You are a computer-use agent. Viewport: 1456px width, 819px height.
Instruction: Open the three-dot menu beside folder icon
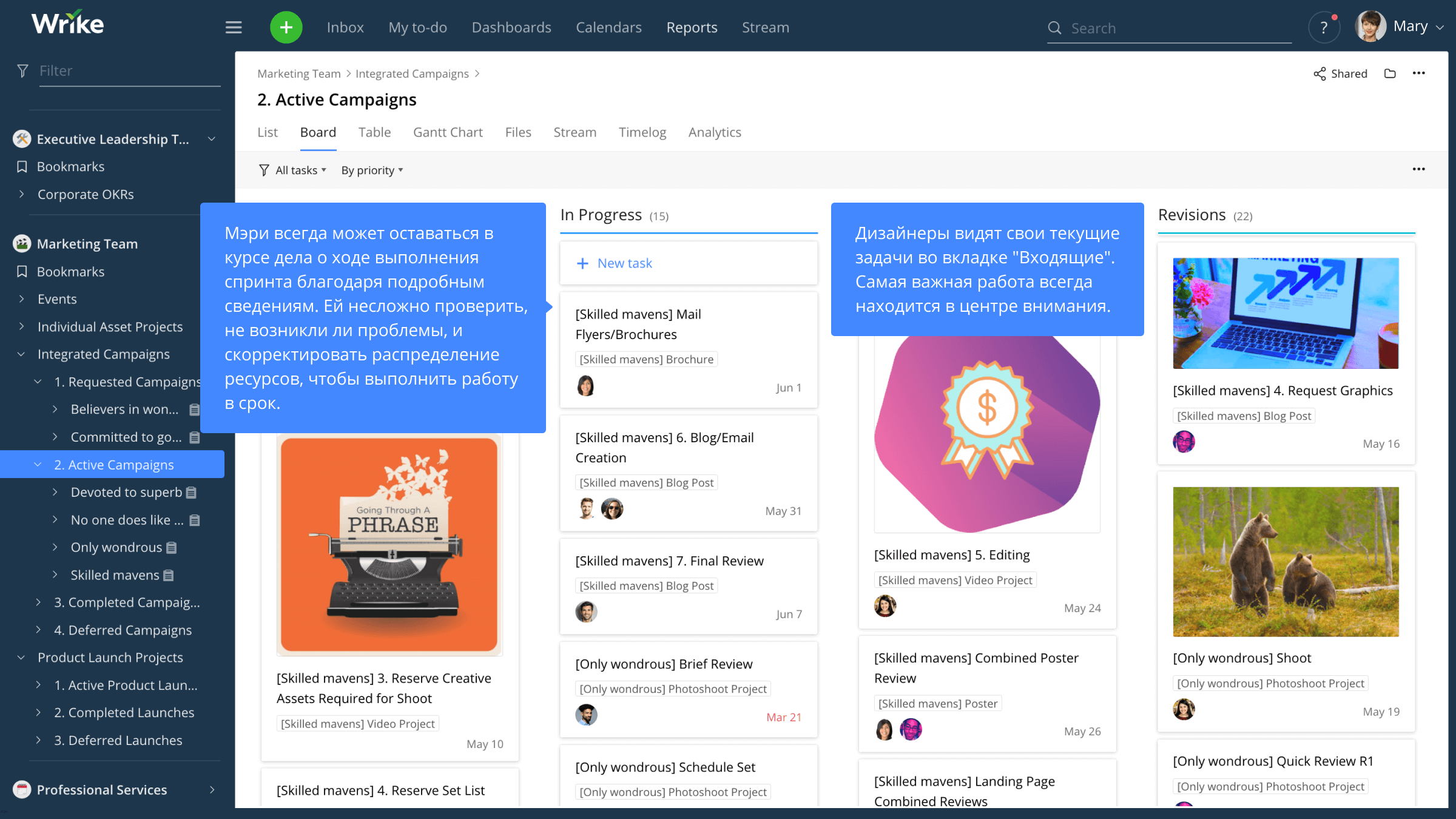click(x=1418, y=73)
